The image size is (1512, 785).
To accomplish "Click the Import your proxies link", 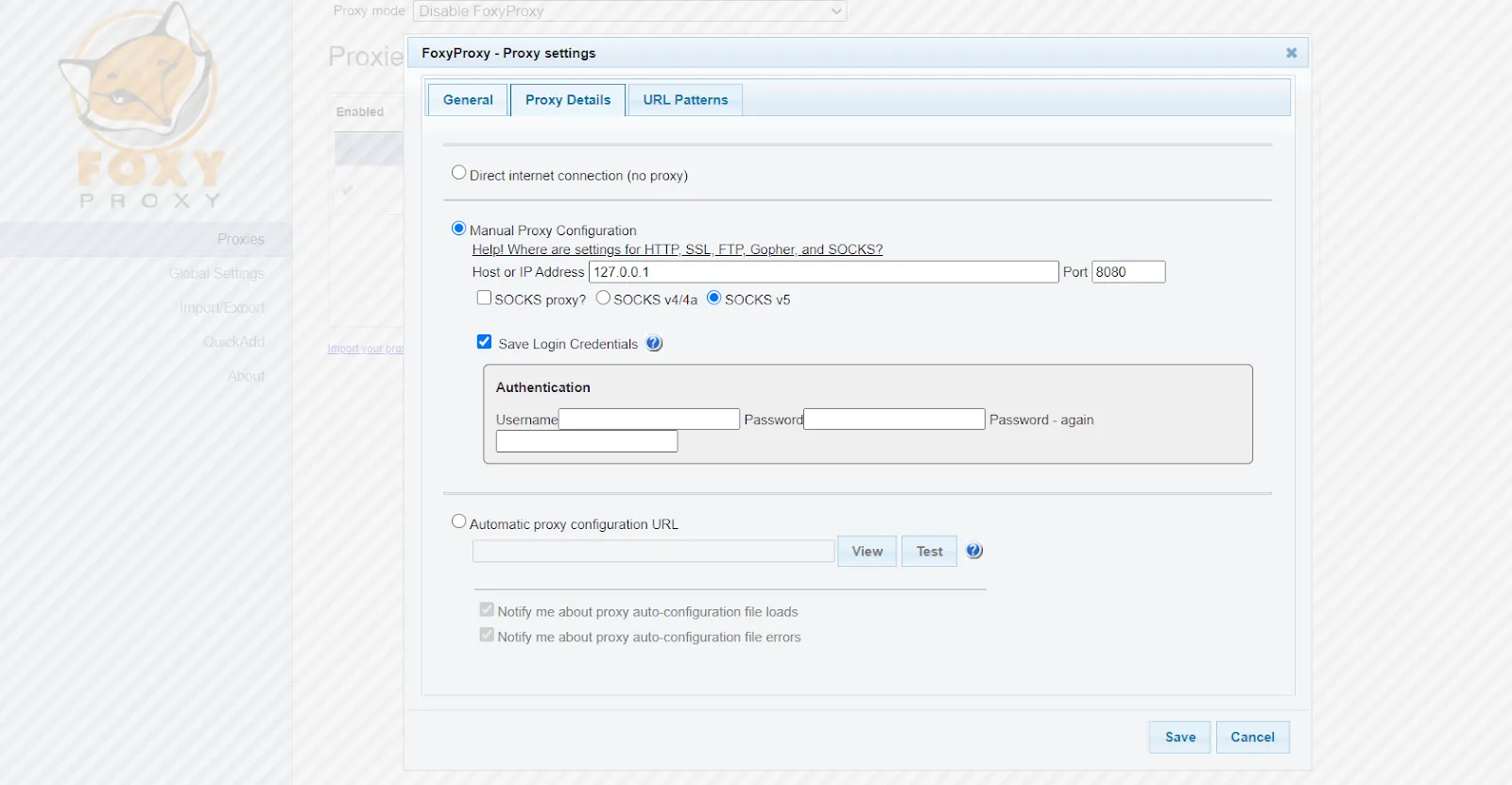I will click(366, 349).
